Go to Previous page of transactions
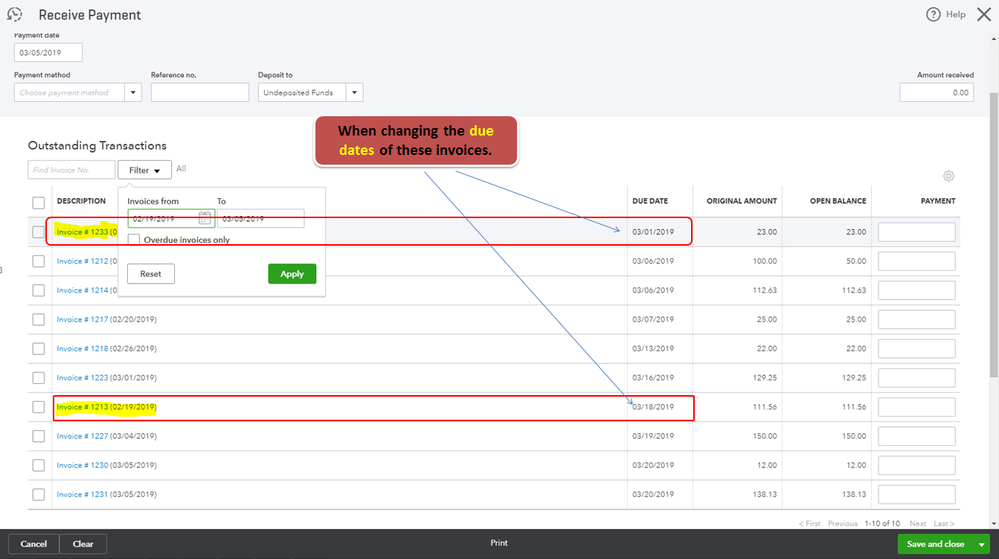Image resolution: width=999 pixels, height=559 pixels. (x=843, y=523)
